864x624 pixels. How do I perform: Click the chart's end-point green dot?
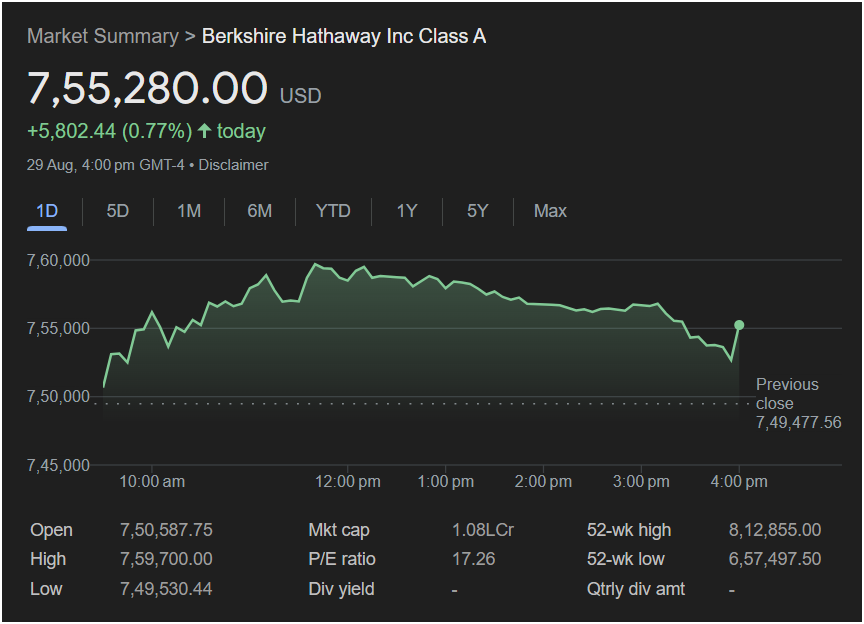tap(739, 325)
